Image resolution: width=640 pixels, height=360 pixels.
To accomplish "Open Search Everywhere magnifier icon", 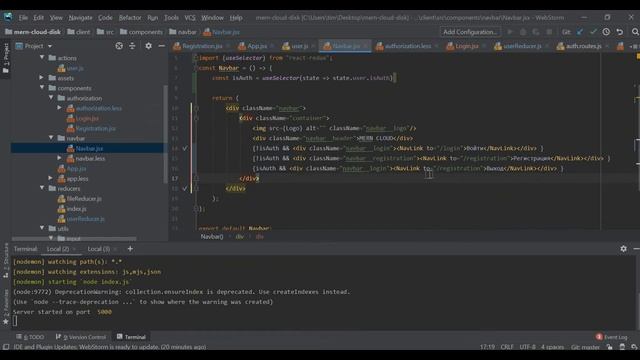I will click(x=635, y=32).
